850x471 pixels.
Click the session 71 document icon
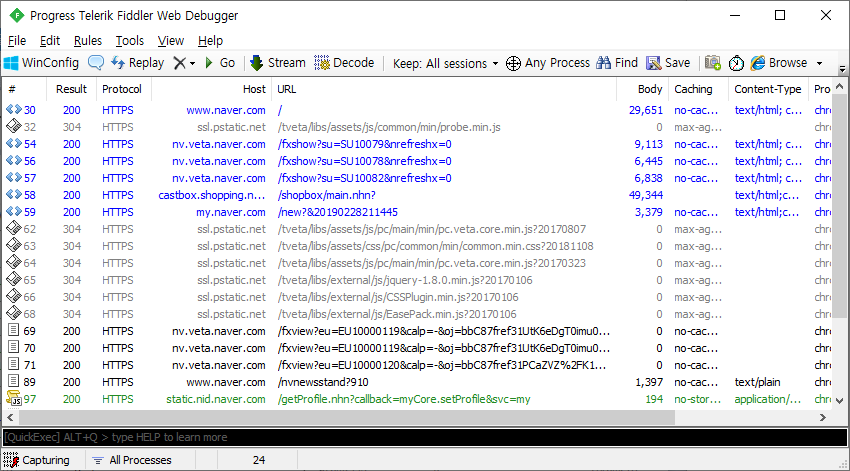tap(14, 364)
